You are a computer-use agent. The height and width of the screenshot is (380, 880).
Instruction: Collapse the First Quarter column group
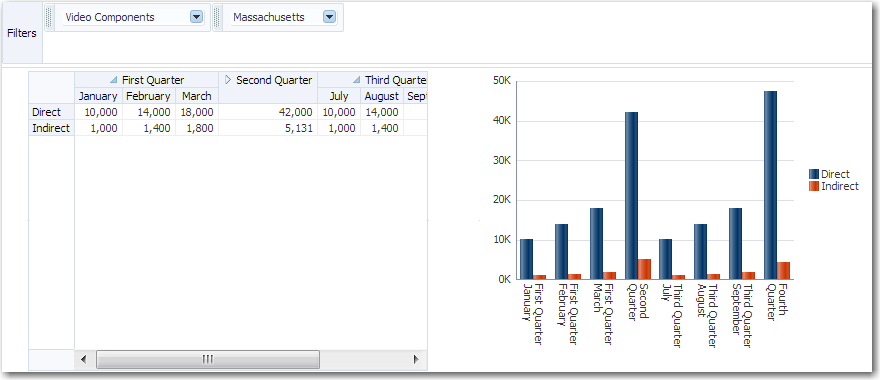[114, 80]
